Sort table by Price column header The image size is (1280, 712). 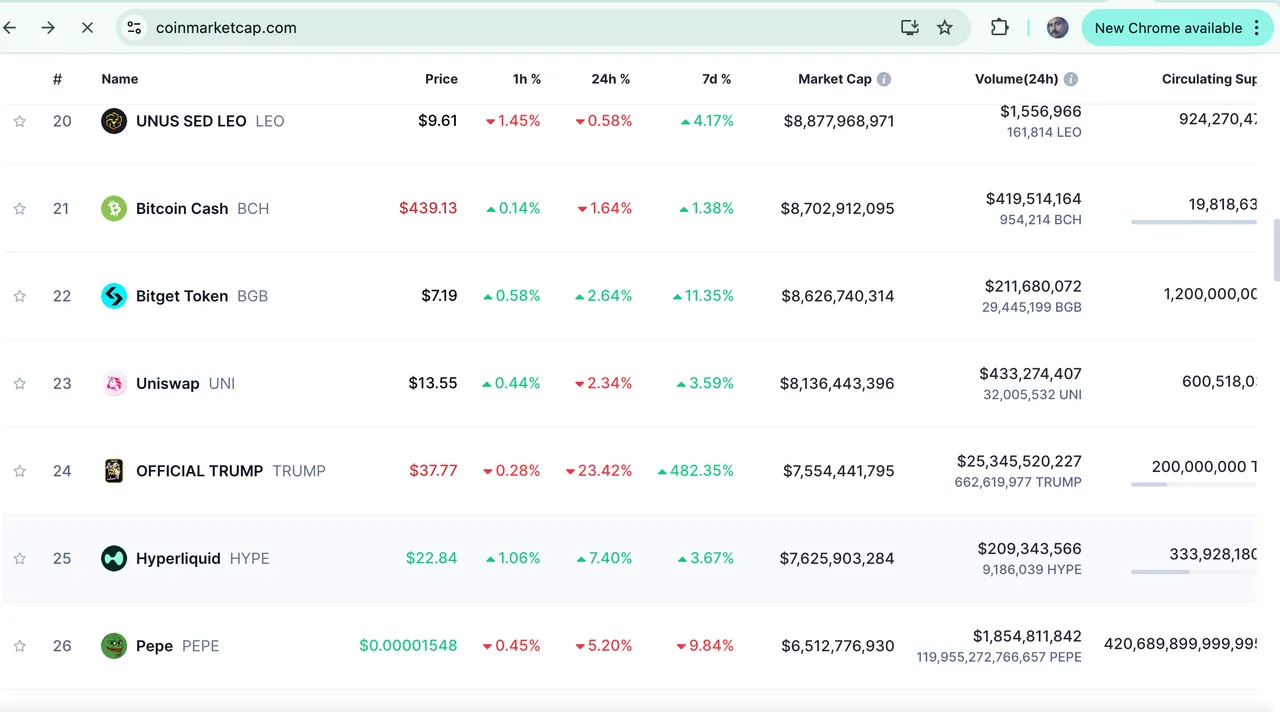pos(441,79)
